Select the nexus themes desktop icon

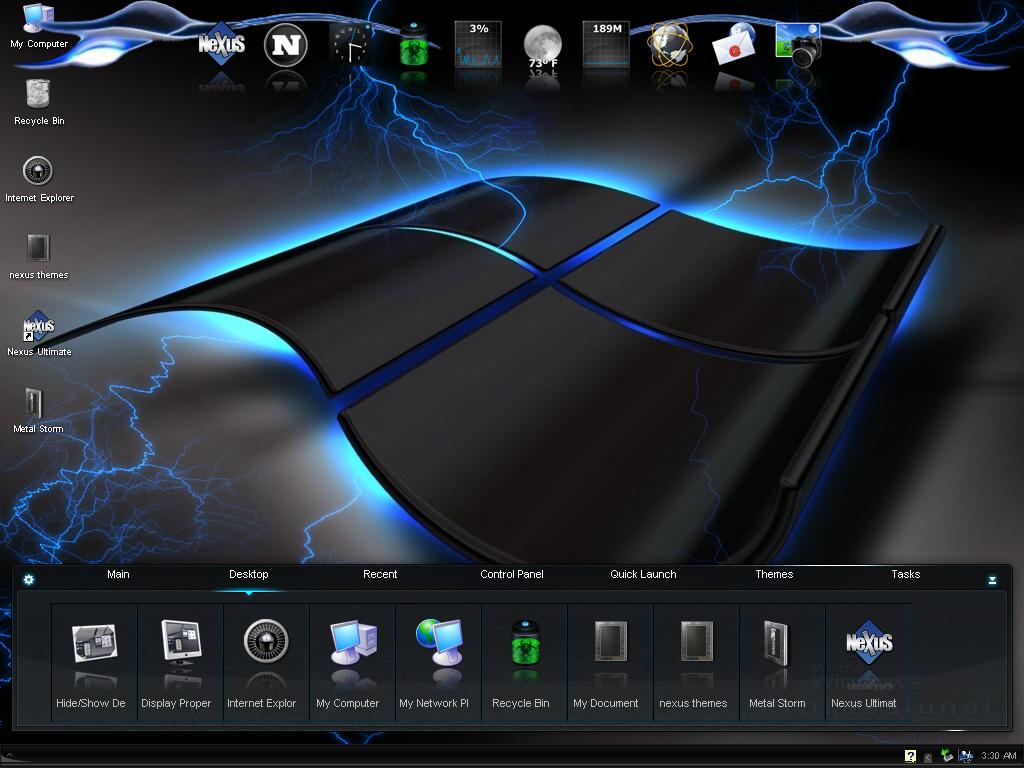(x=39, y=256)
